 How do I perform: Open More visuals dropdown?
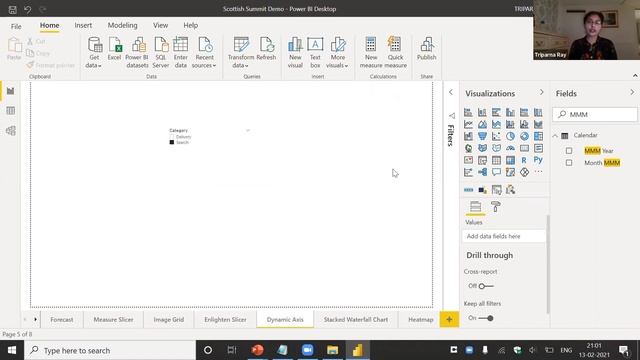338,53
